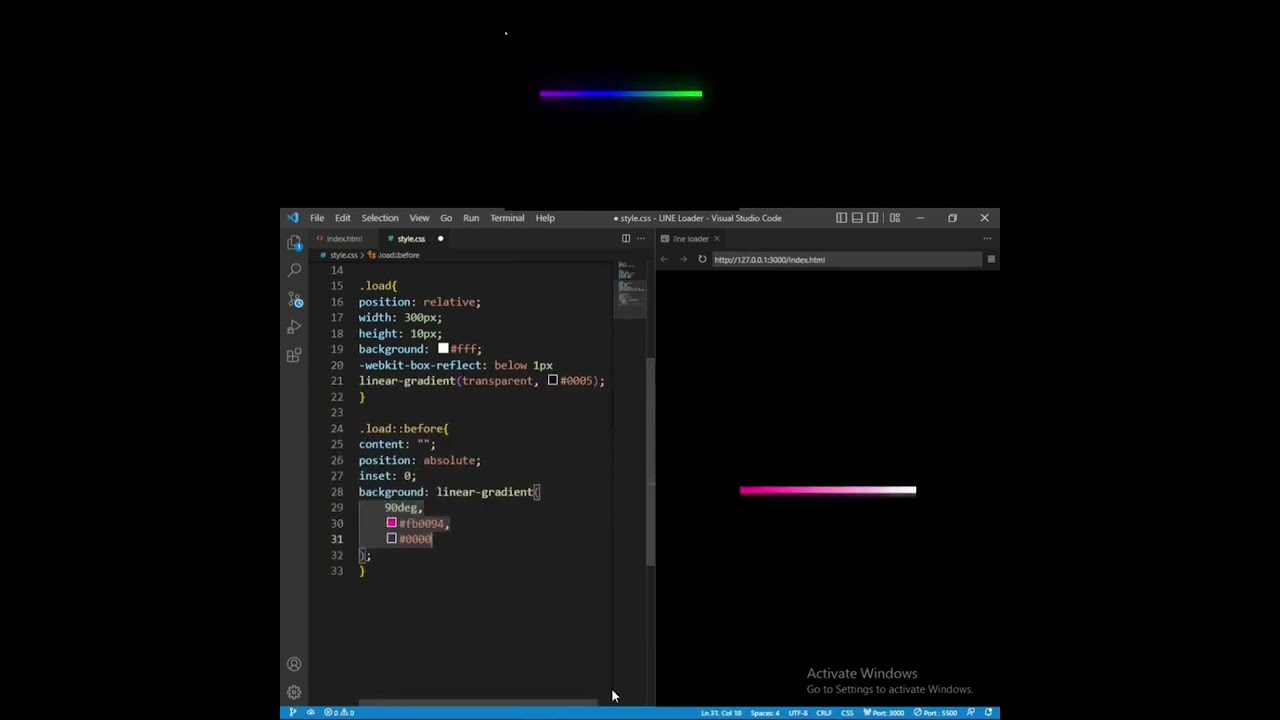The height and width of the screenshot is (720, 1280).
Task: Open the Run and Debug view
Action: pyautogui.click(x=294, y=327)
